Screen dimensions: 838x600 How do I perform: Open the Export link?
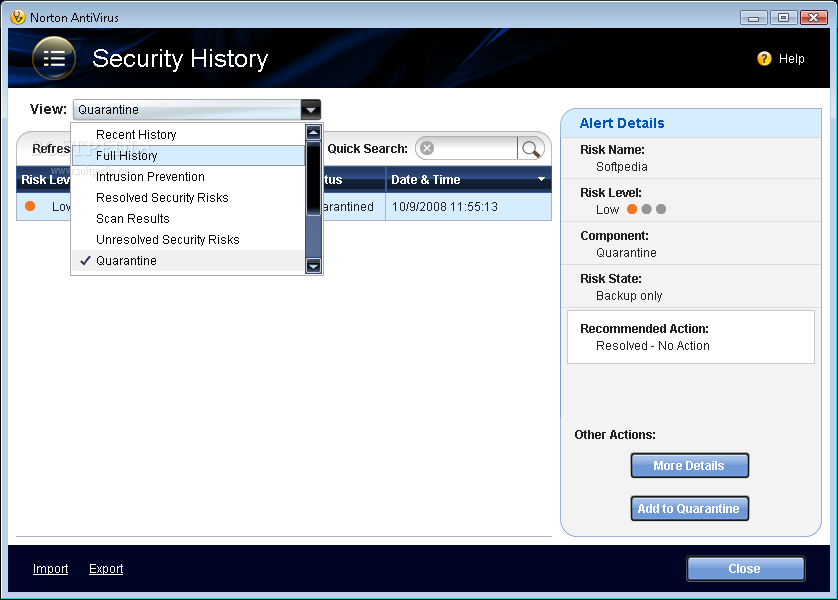(x=106, y=568)
